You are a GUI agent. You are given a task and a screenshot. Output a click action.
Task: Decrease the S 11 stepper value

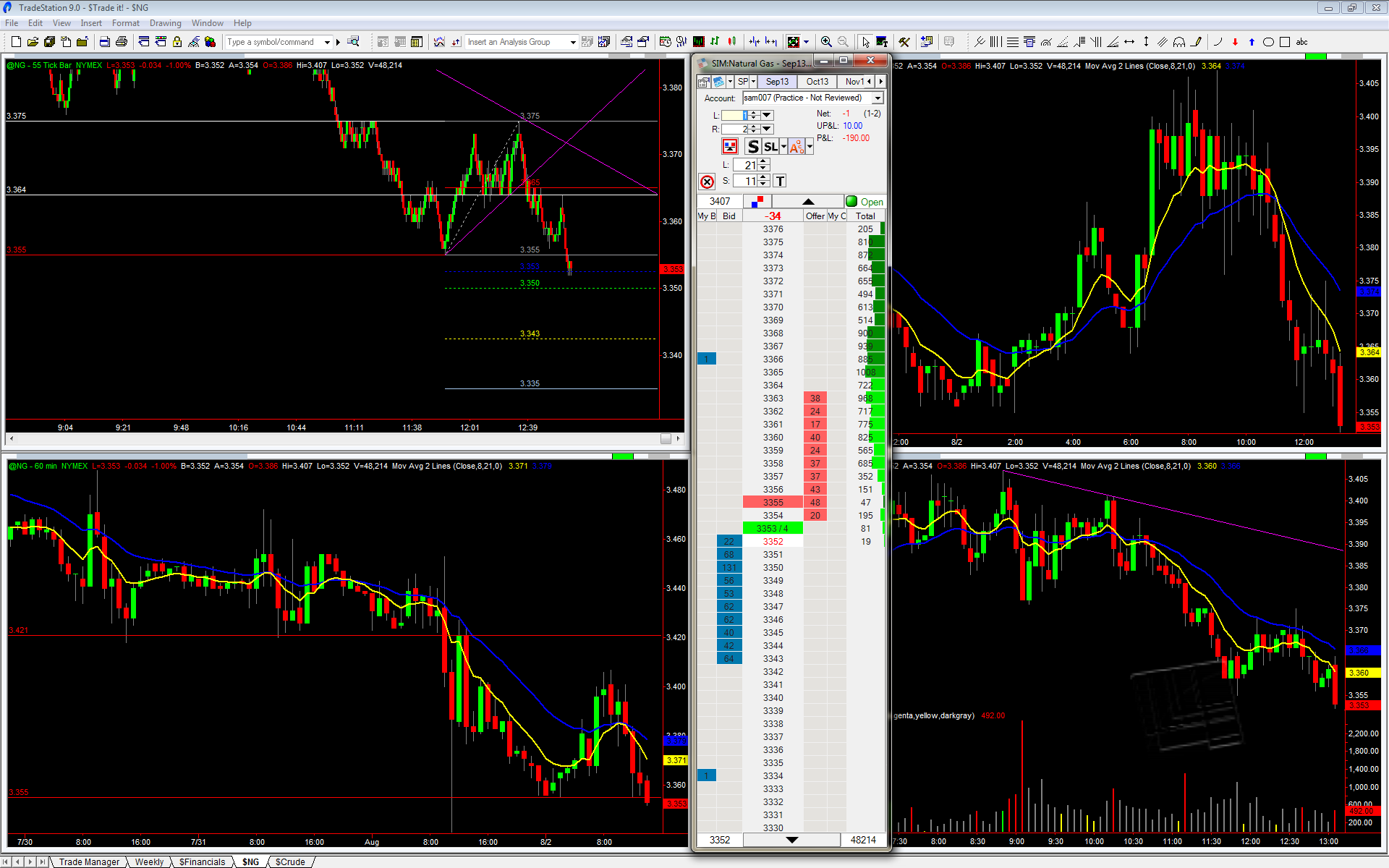click(763, 184)
